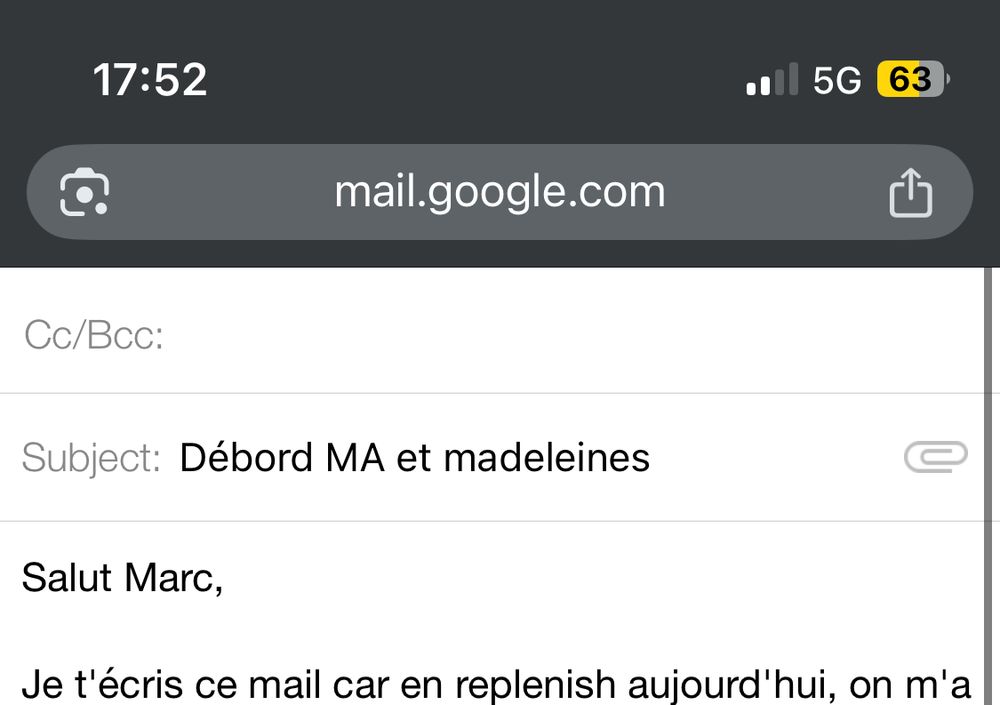Tap the Subject label
Viewport: 1000px width, 705px height.
point(89,457)
